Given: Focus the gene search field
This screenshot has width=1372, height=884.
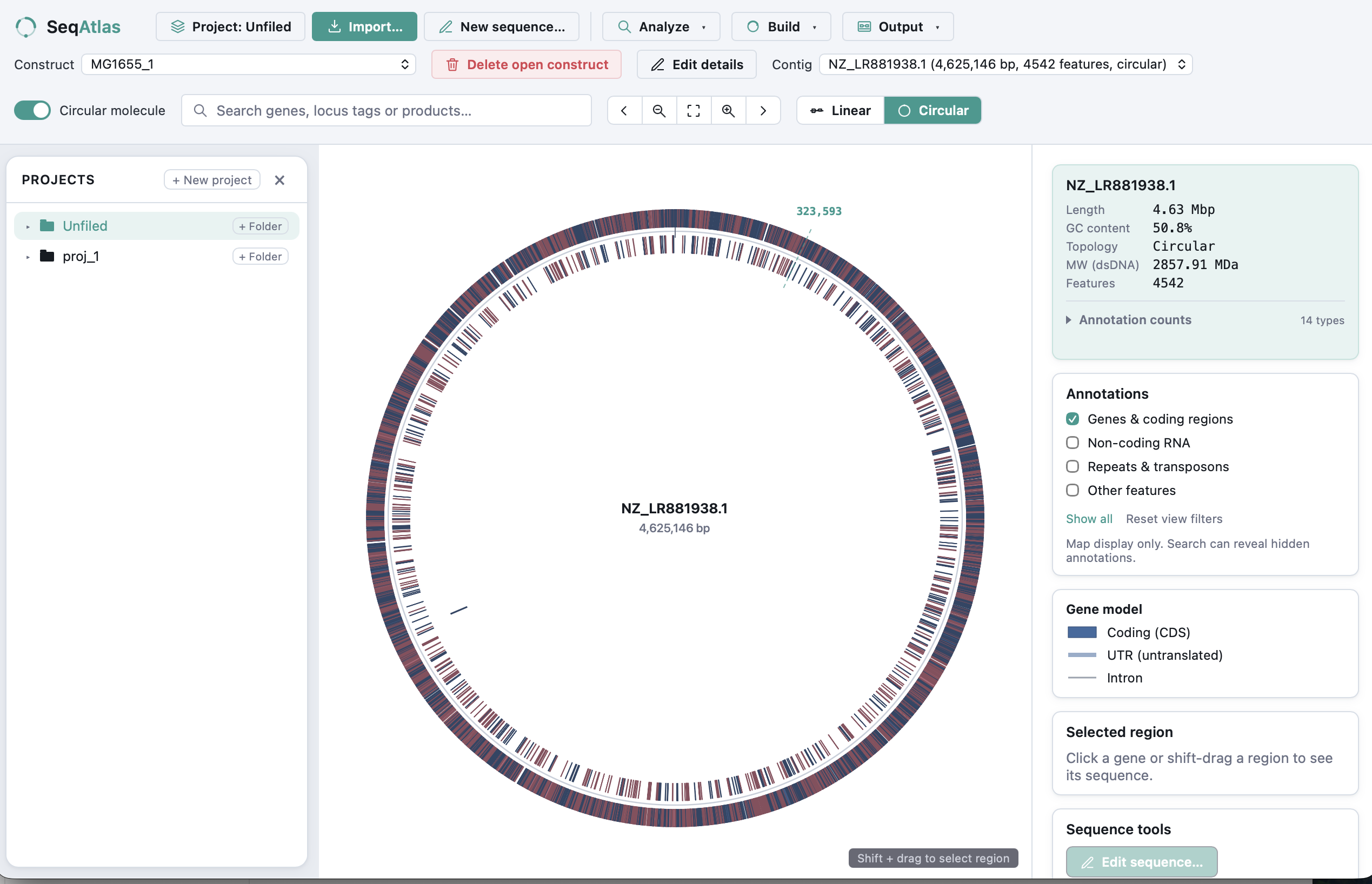Looking at the screenshot, I should coord(387,110).
